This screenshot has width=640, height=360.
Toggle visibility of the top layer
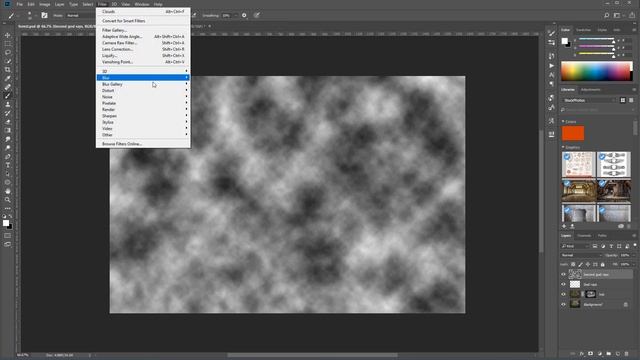click(x=564, y=275)
